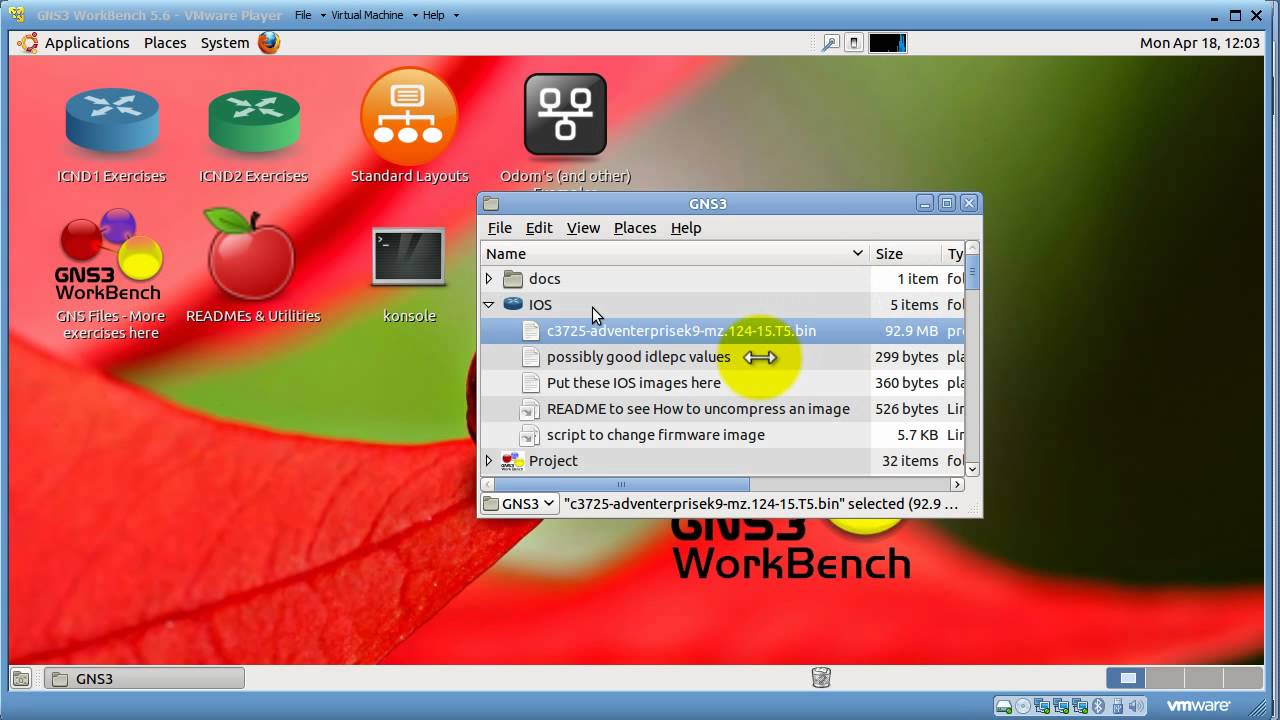Screen dimensions: 1280x720
Task: Collapse the IOS folder tree arrow
Action: click(489, 305)
